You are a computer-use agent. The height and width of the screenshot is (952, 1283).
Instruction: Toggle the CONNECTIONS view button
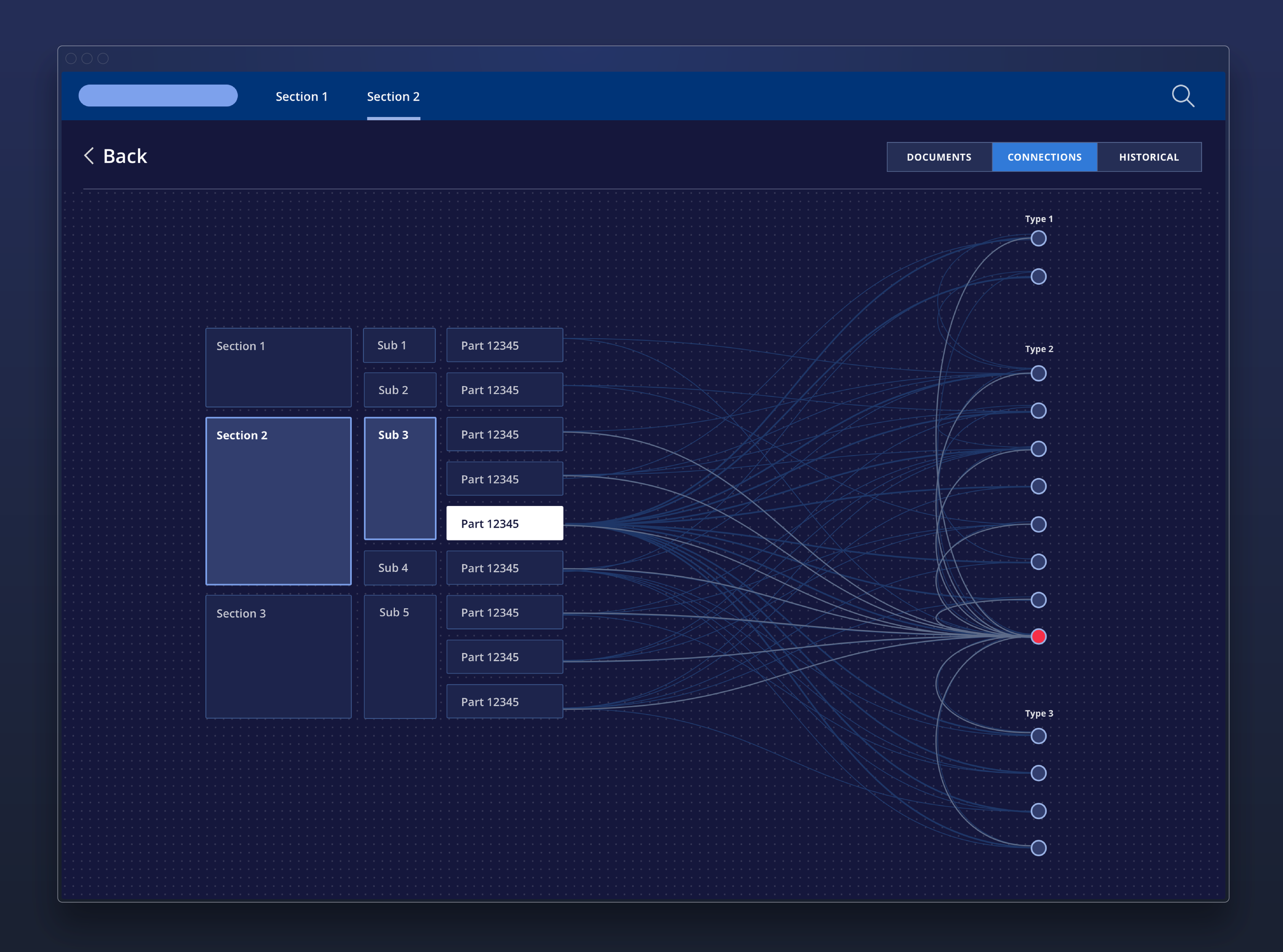click(1045, 156)
